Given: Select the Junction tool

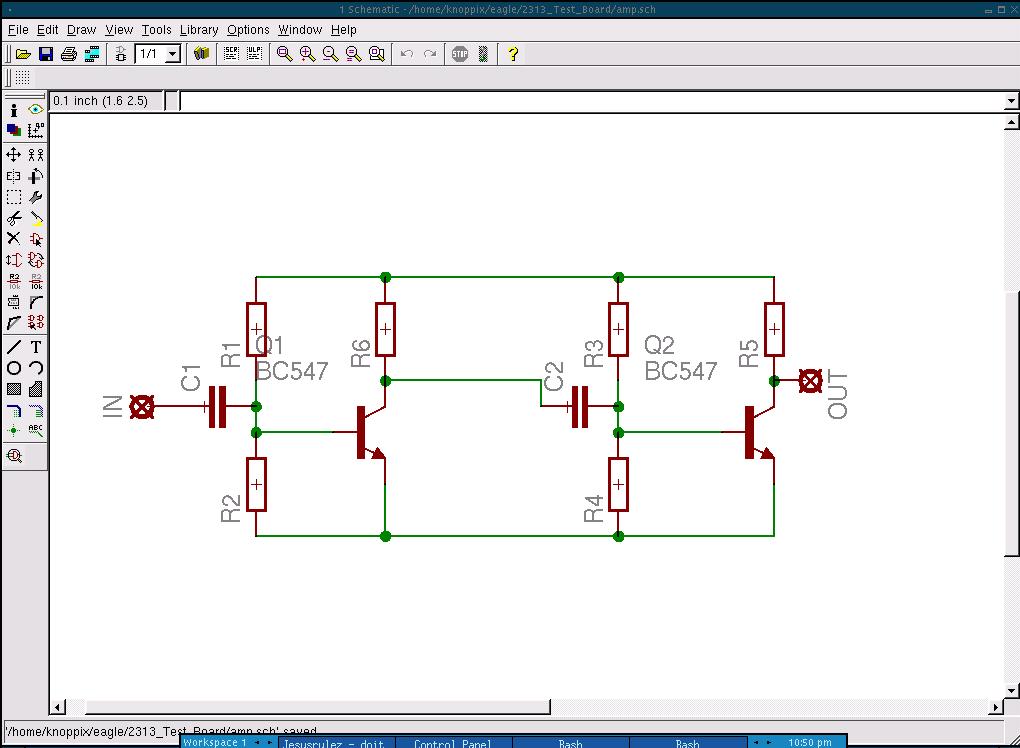Looking at the screenshot, I should (x=14, y=430).
